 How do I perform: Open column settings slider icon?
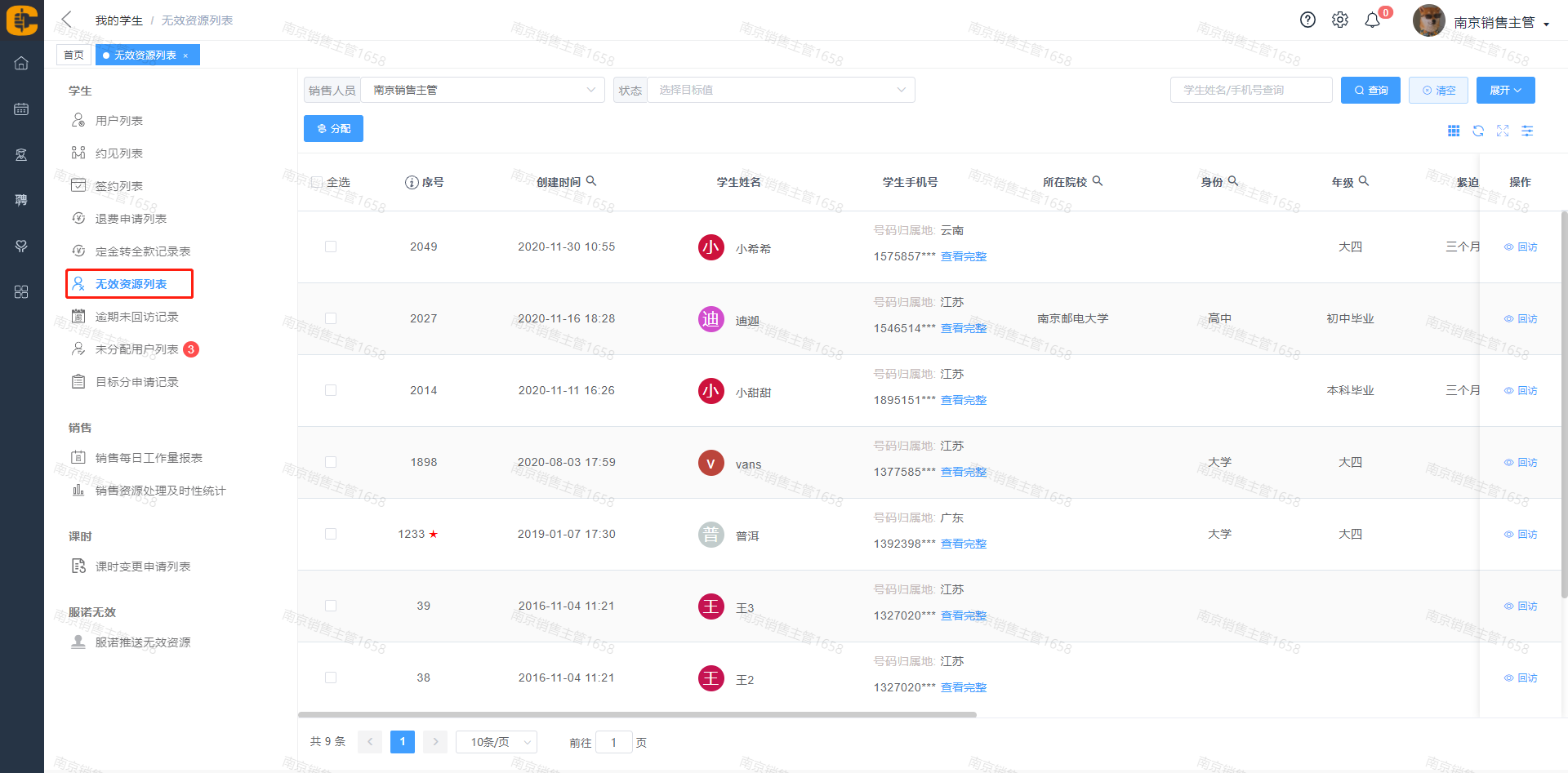tap(1526, 131)
